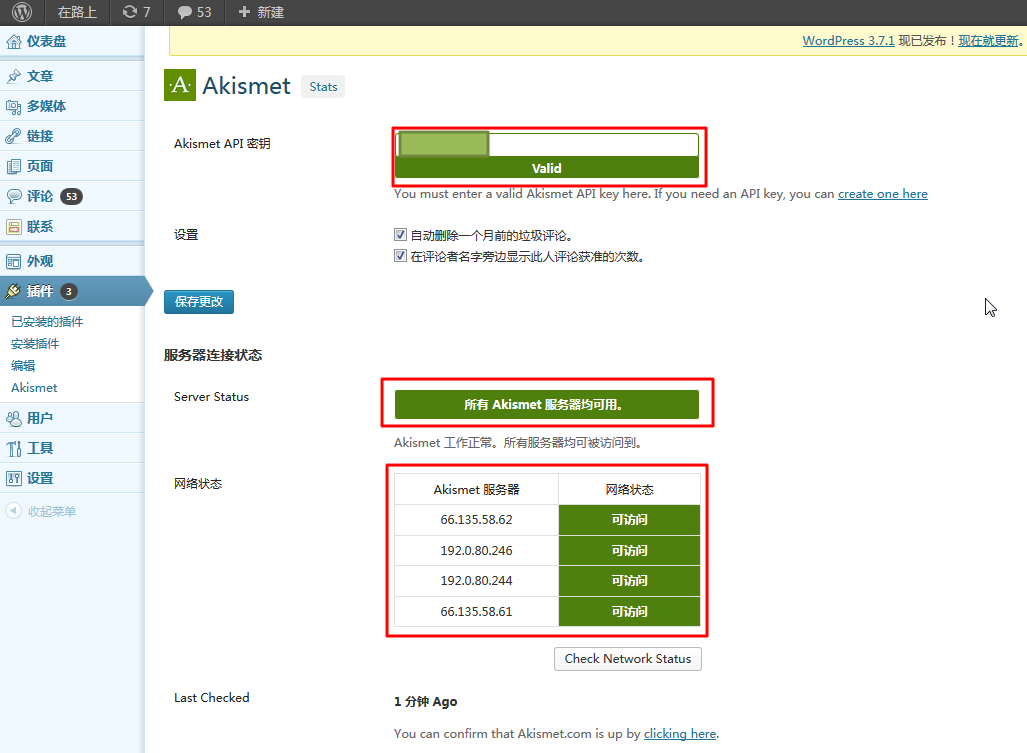Click the Akismet 服务器 column header
Viewport: 1027px width, 753px height.
[x=476, y=490]
